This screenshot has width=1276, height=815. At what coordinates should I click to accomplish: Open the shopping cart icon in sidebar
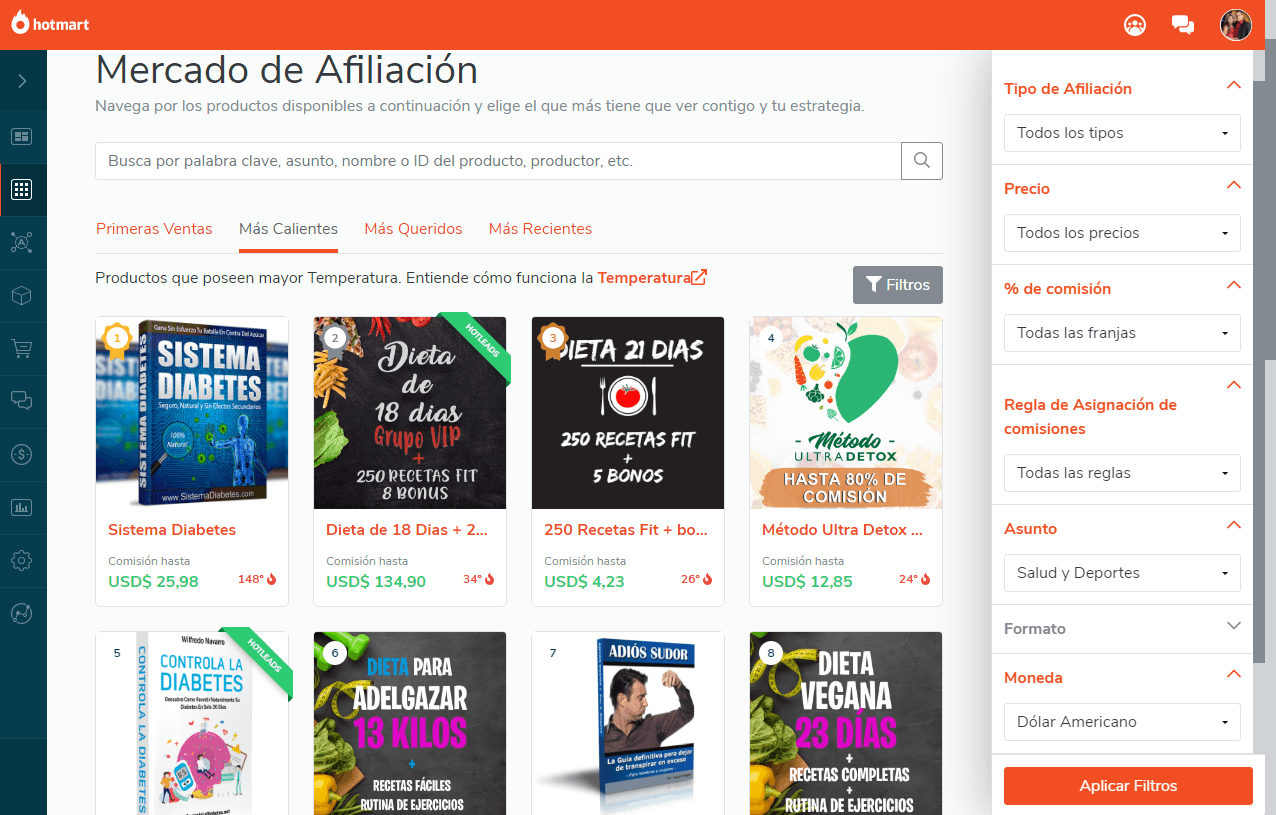(x=22, y=348)
